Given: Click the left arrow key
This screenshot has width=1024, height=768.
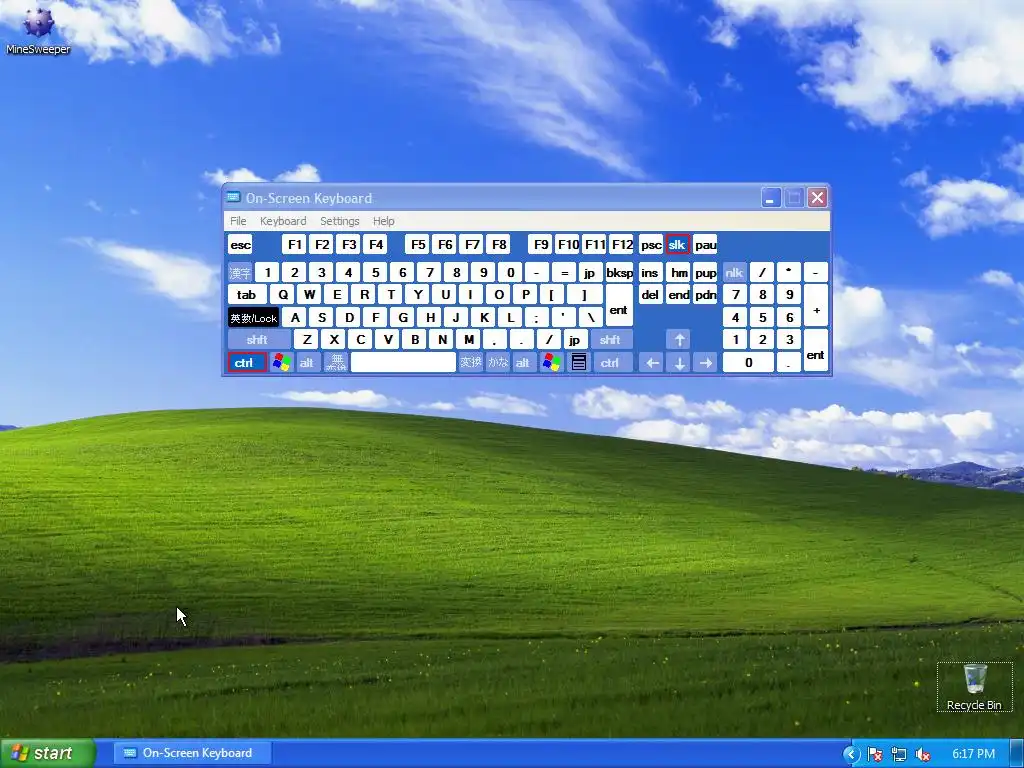Looking at the screenshot, I should pyautogui.click(x=652, y=362).
